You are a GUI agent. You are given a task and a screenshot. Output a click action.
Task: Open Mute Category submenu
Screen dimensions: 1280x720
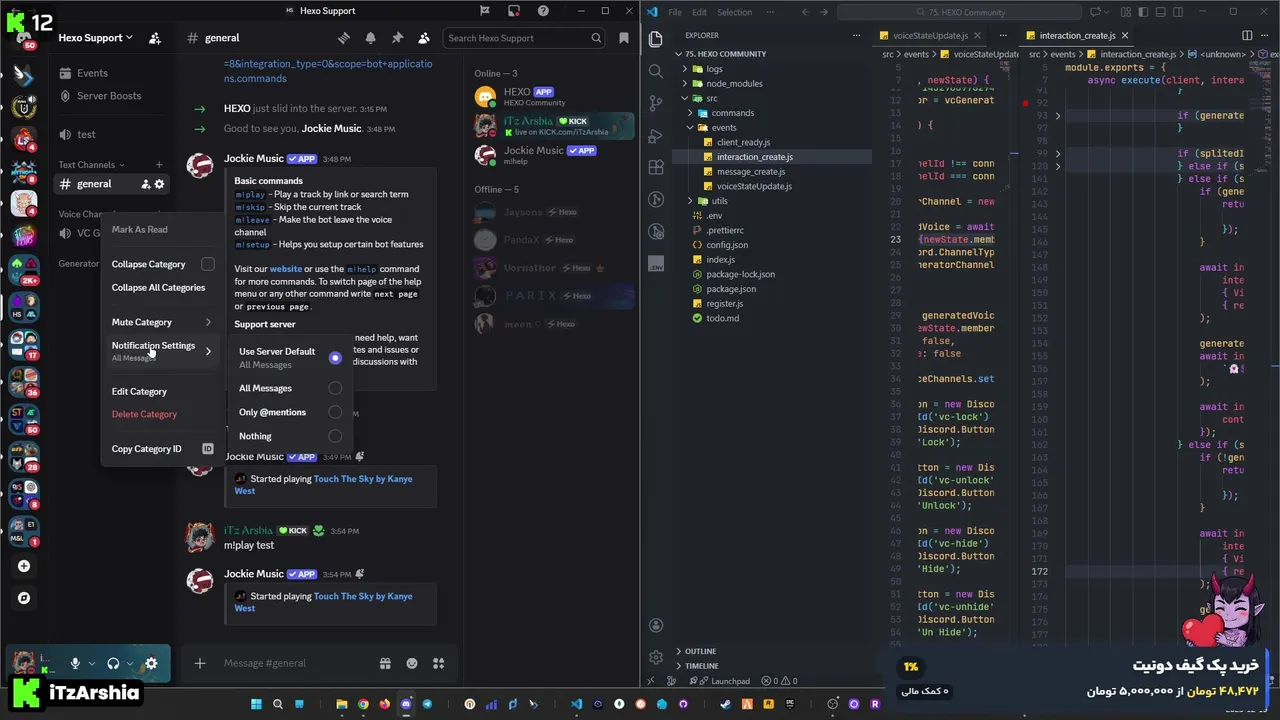point(160,322)
